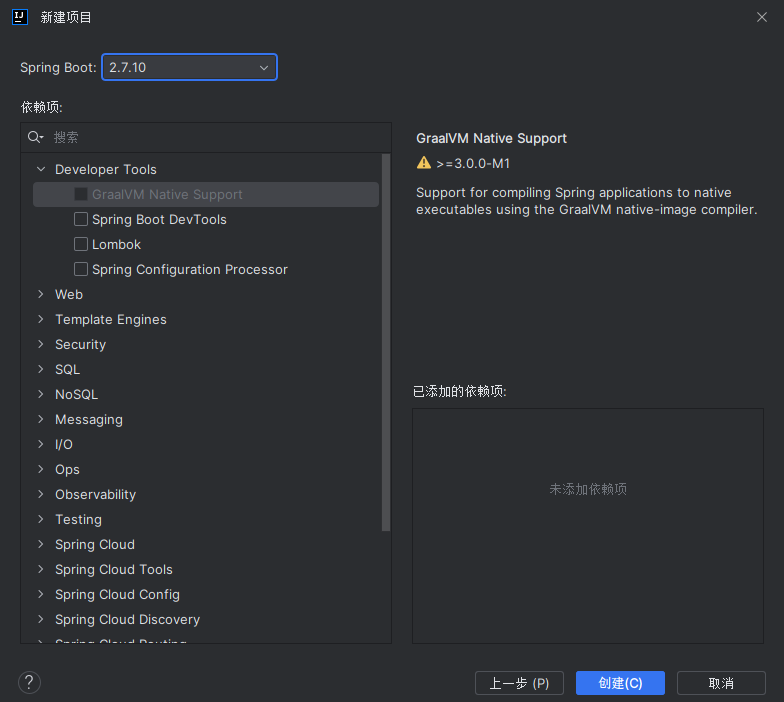Collapse the Developer Tools category
784x702 pixels.
click(41, 169)
